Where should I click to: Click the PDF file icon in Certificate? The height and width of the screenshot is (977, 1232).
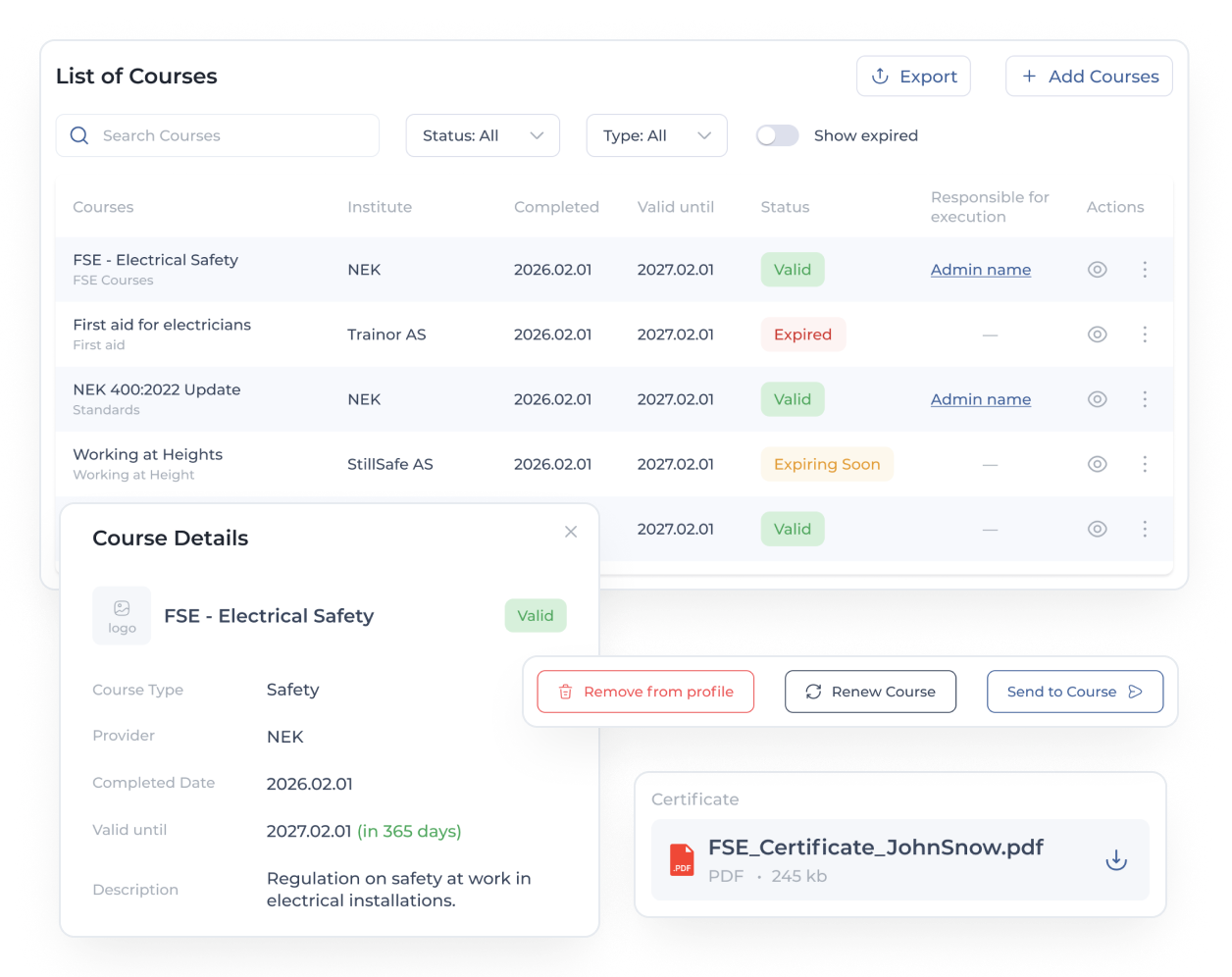682,860
